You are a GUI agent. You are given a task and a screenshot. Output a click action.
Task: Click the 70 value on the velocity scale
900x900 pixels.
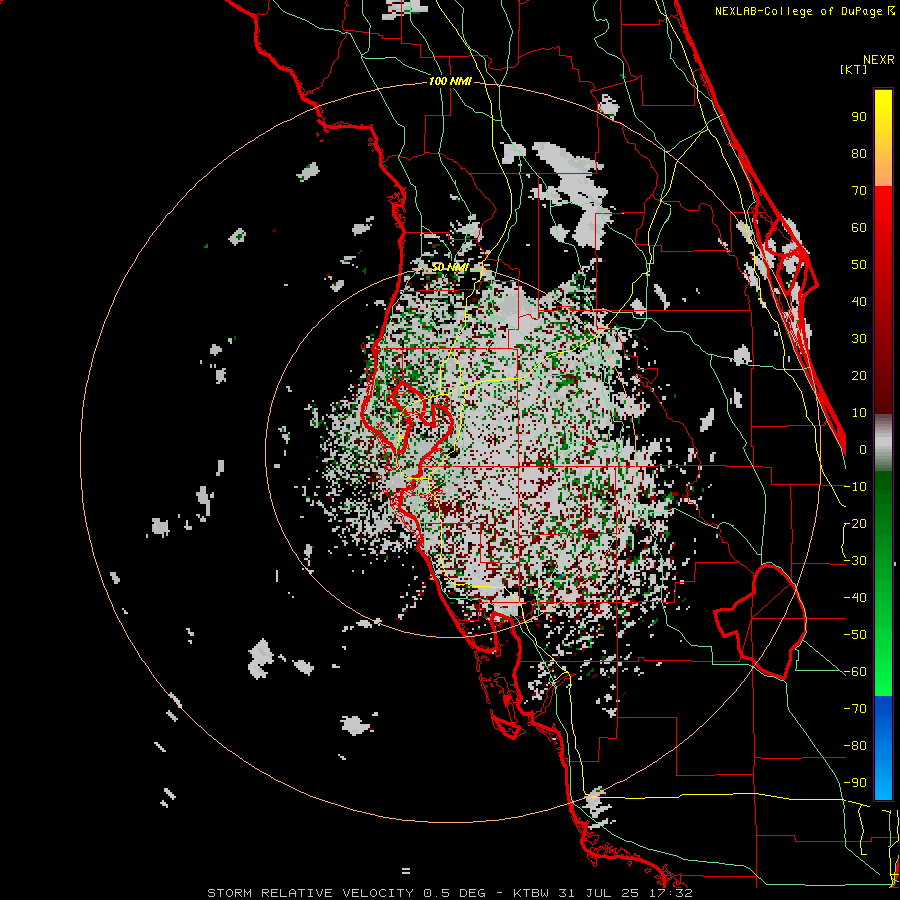[x=859, y=191]
